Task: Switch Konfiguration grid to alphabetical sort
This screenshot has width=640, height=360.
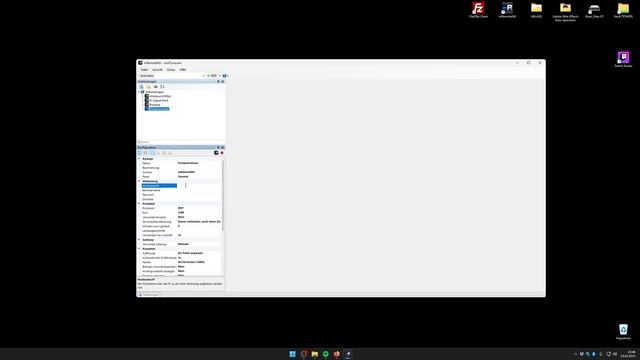Action: tap(145, 153)
